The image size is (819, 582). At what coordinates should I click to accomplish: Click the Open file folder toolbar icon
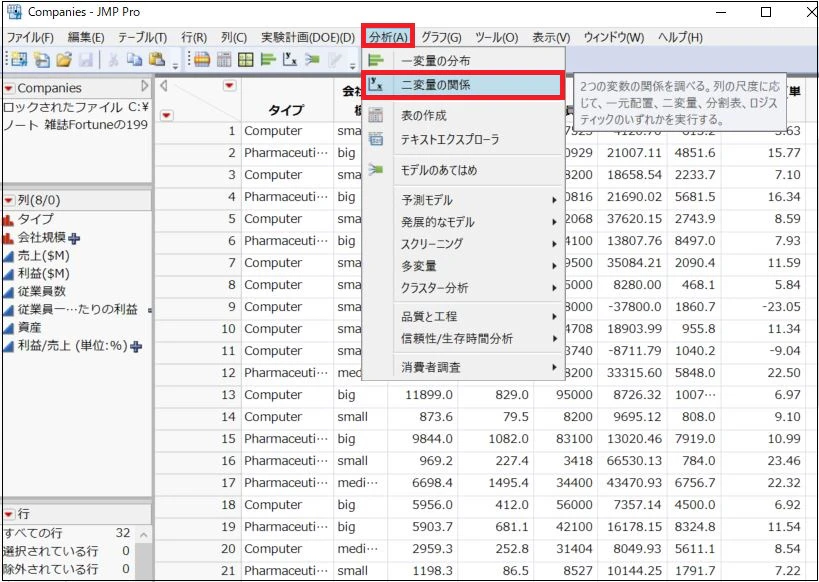pyautogui.click(x=64, y=60)
